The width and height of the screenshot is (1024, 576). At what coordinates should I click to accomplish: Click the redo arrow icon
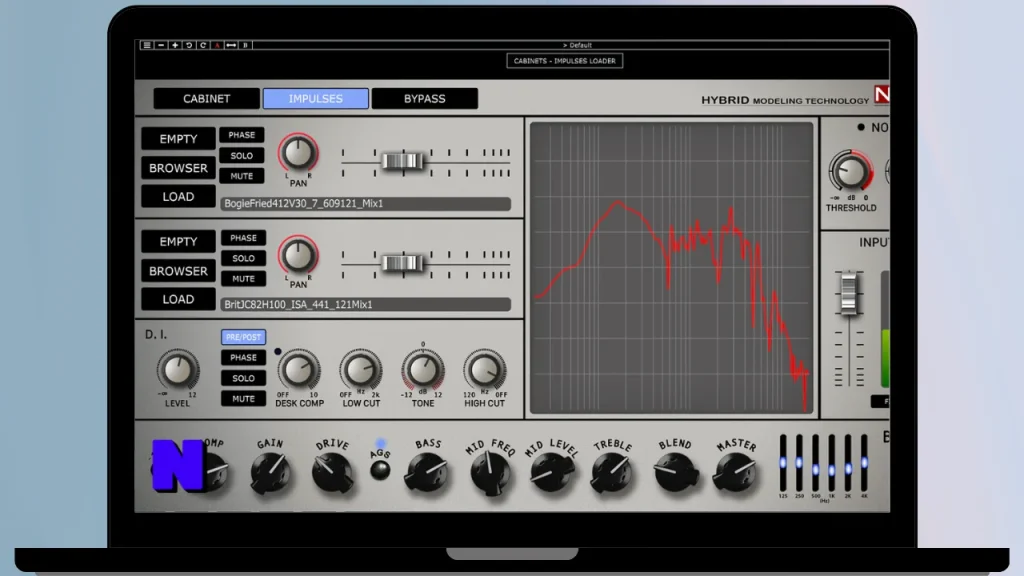tap(203, 45)
